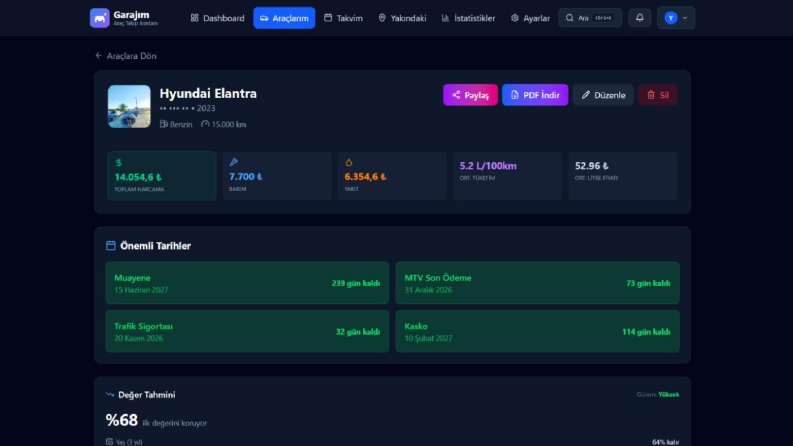The height and width of the screenshot is (446, 793).
Task: Select the %68 value retention figure
Action: point(121,420)
